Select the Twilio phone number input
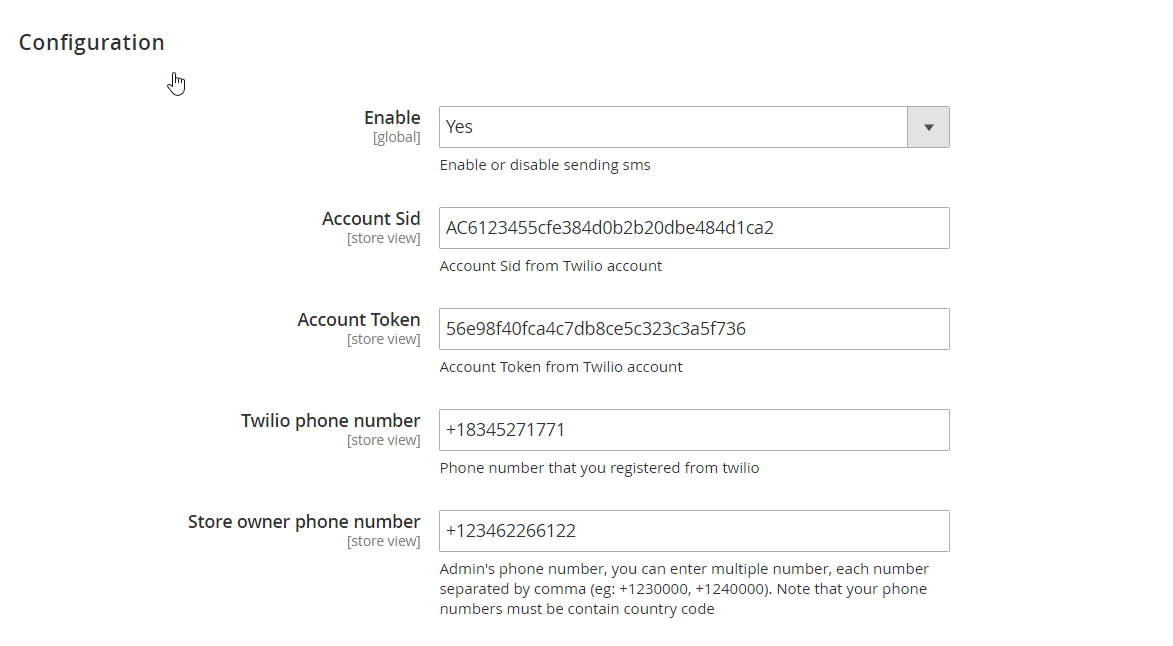Image resolution: width=1173 pixels, height=646 pixels. [x=694, y=430]
